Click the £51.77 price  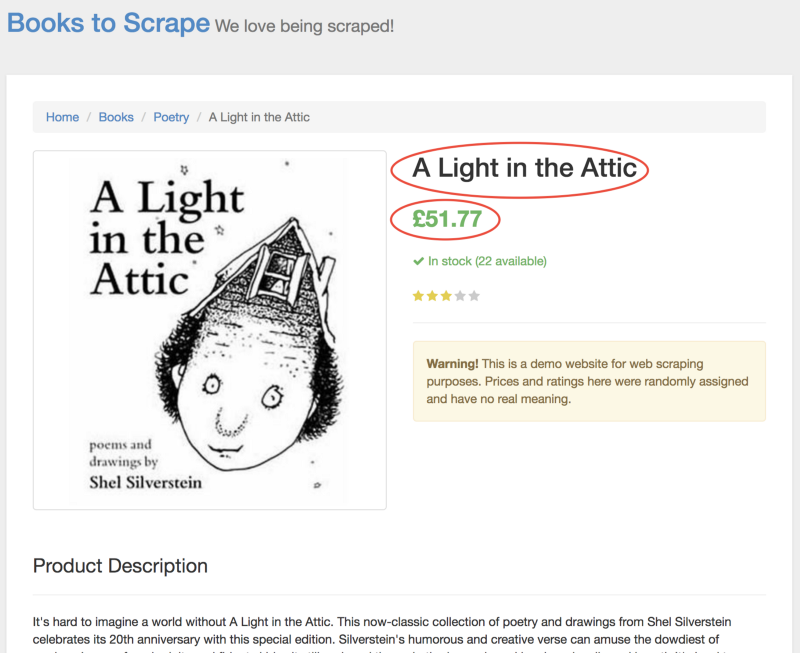click(x=447, y=219)
